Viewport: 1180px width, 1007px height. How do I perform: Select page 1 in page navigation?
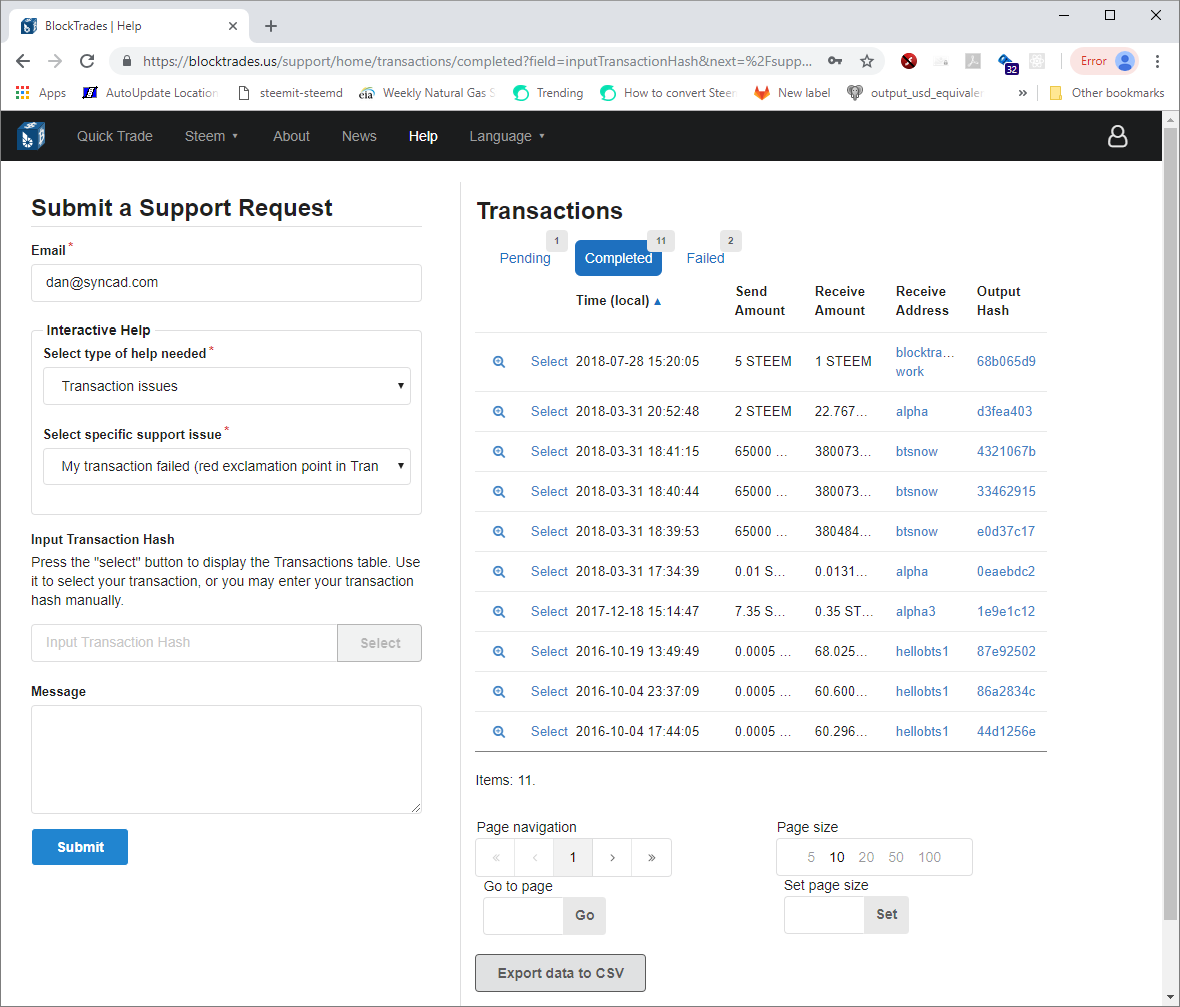coord(573,857)
